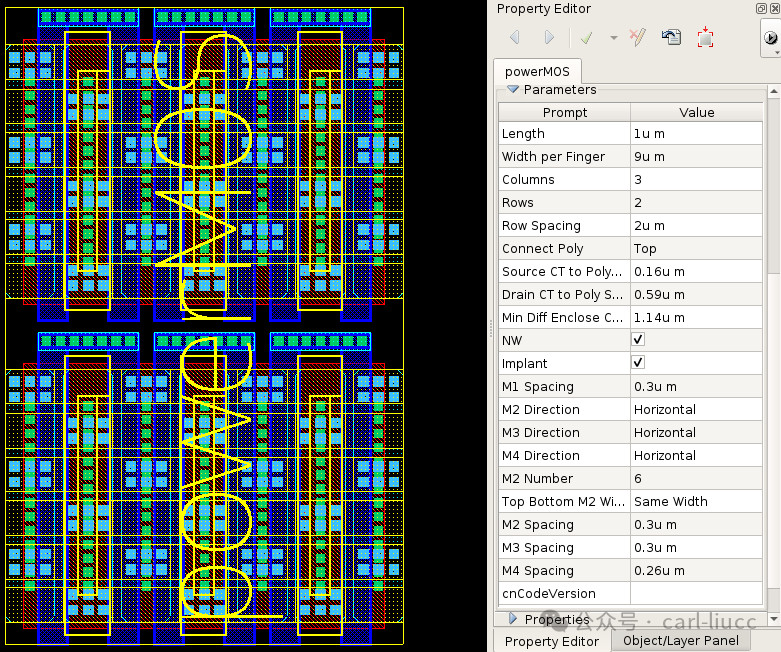This screenshot has width=781, height=652.
Task: Toggle the NW checkbox
Action: (638, 339)
